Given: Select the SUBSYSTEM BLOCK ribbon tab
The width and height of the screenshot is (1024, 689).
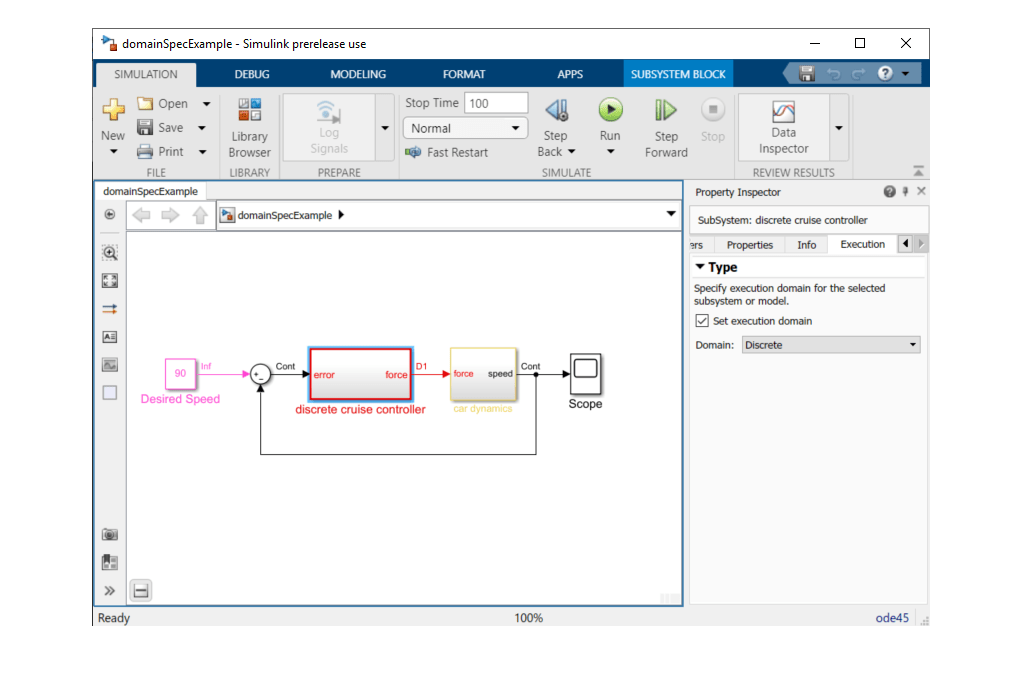Looking at the screenshot, I should 678,74.
